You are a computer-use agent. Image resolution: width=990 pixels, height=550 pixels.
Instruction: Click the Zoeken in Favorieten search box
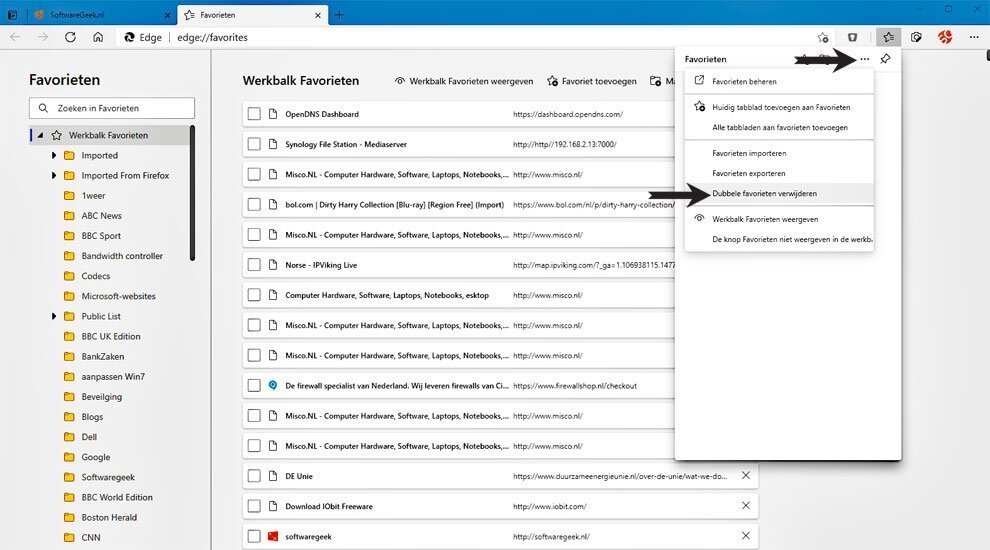pos(112,108)
